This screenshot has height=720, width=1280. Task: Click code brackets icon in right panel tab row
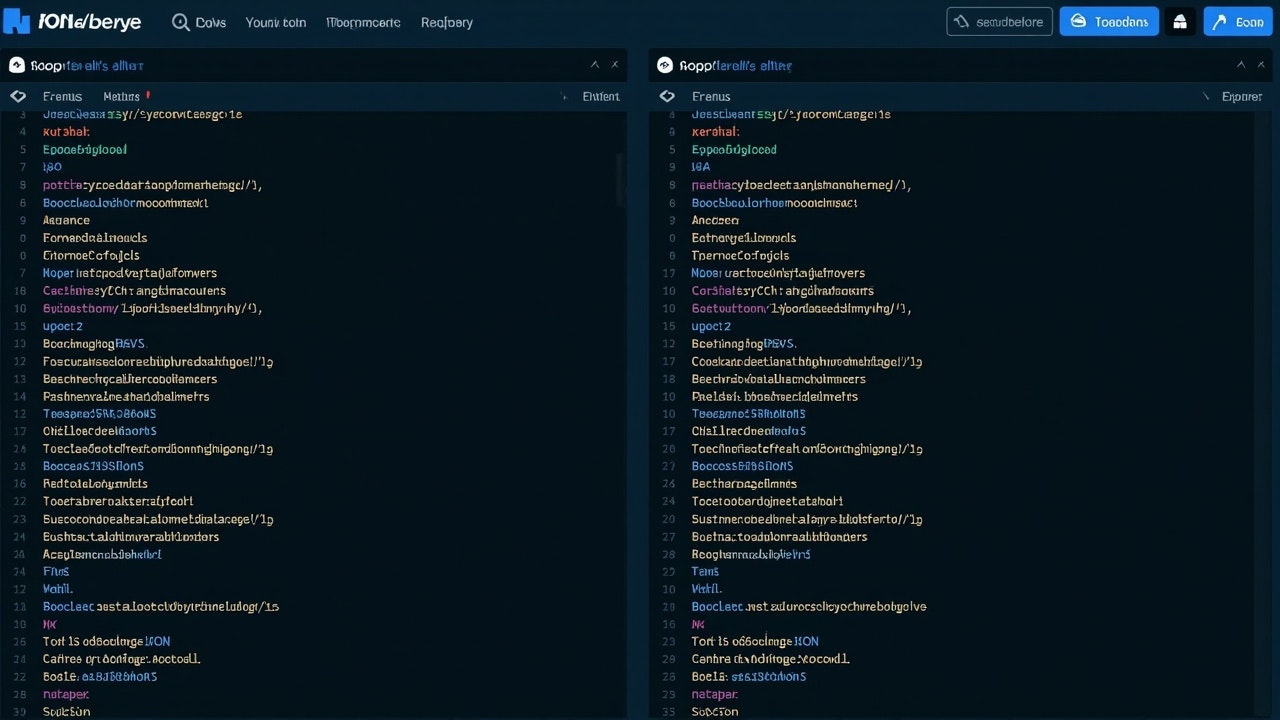tap(667, 96)
